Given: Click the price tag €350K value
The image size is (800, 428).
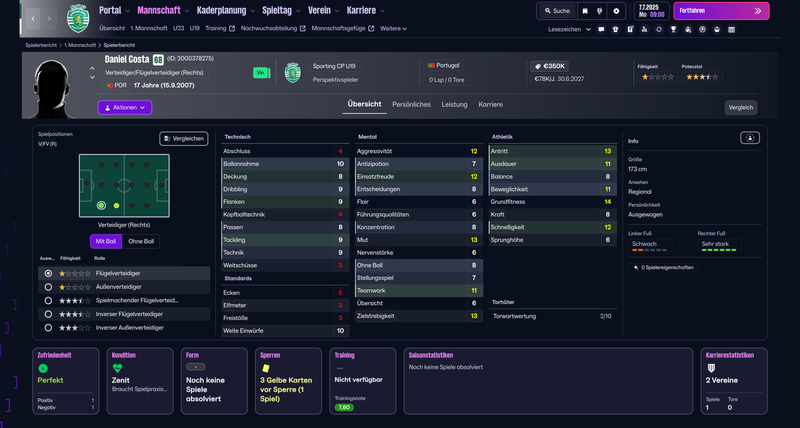Looking at the screenshot, I should click(x=549, y=66).
